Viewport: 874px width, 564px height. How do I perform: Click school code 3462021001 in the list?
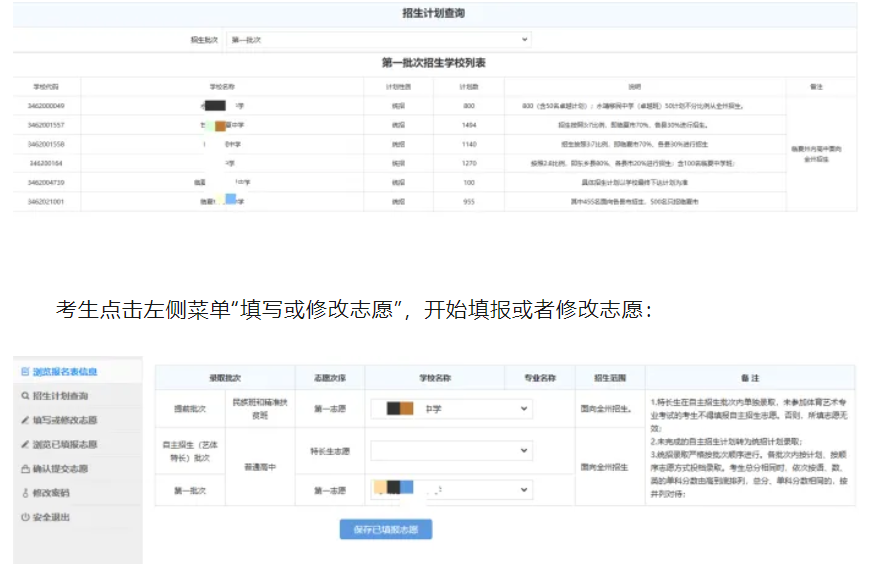[x=46, y=202]
